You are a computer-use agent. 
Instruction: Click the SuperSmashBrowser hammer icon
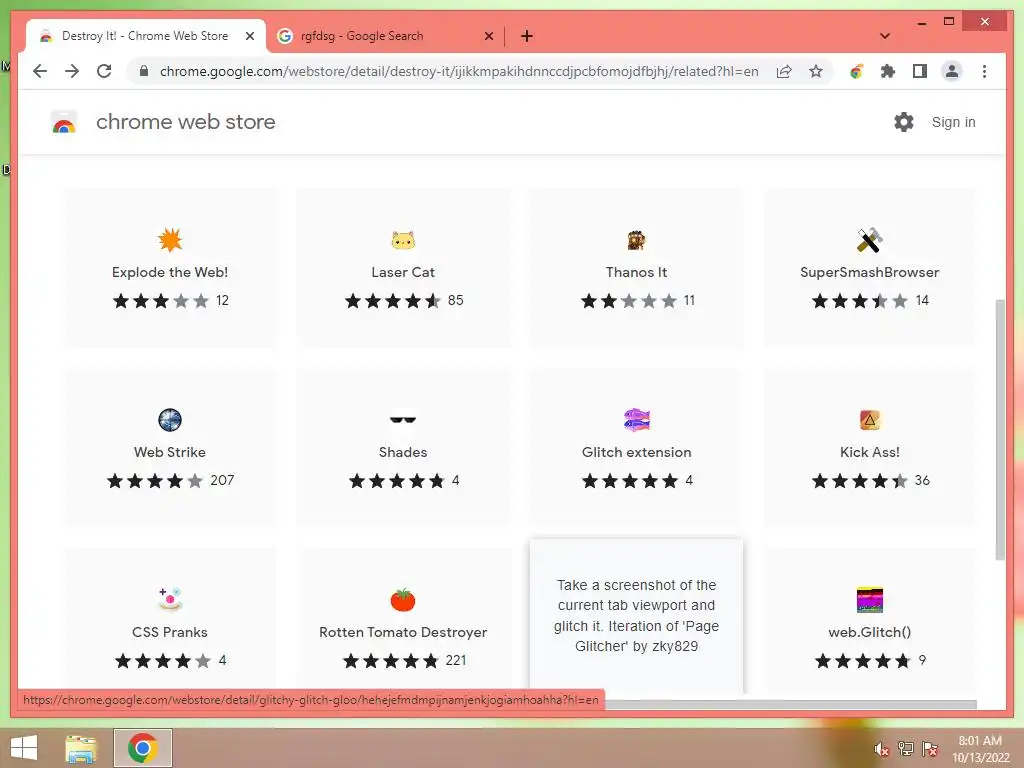[x=869, y=240]
